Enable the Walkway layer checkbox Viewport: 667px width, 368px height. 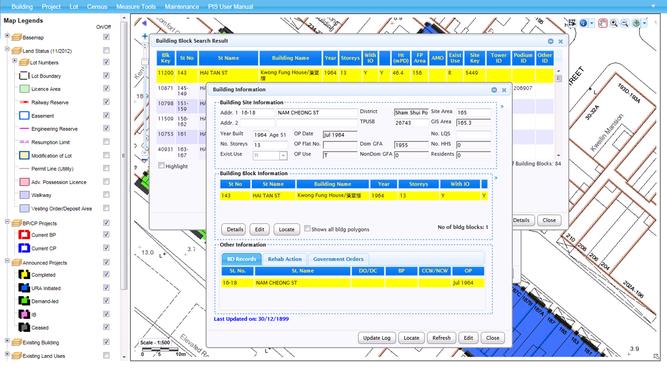click(x=106, y=194)
